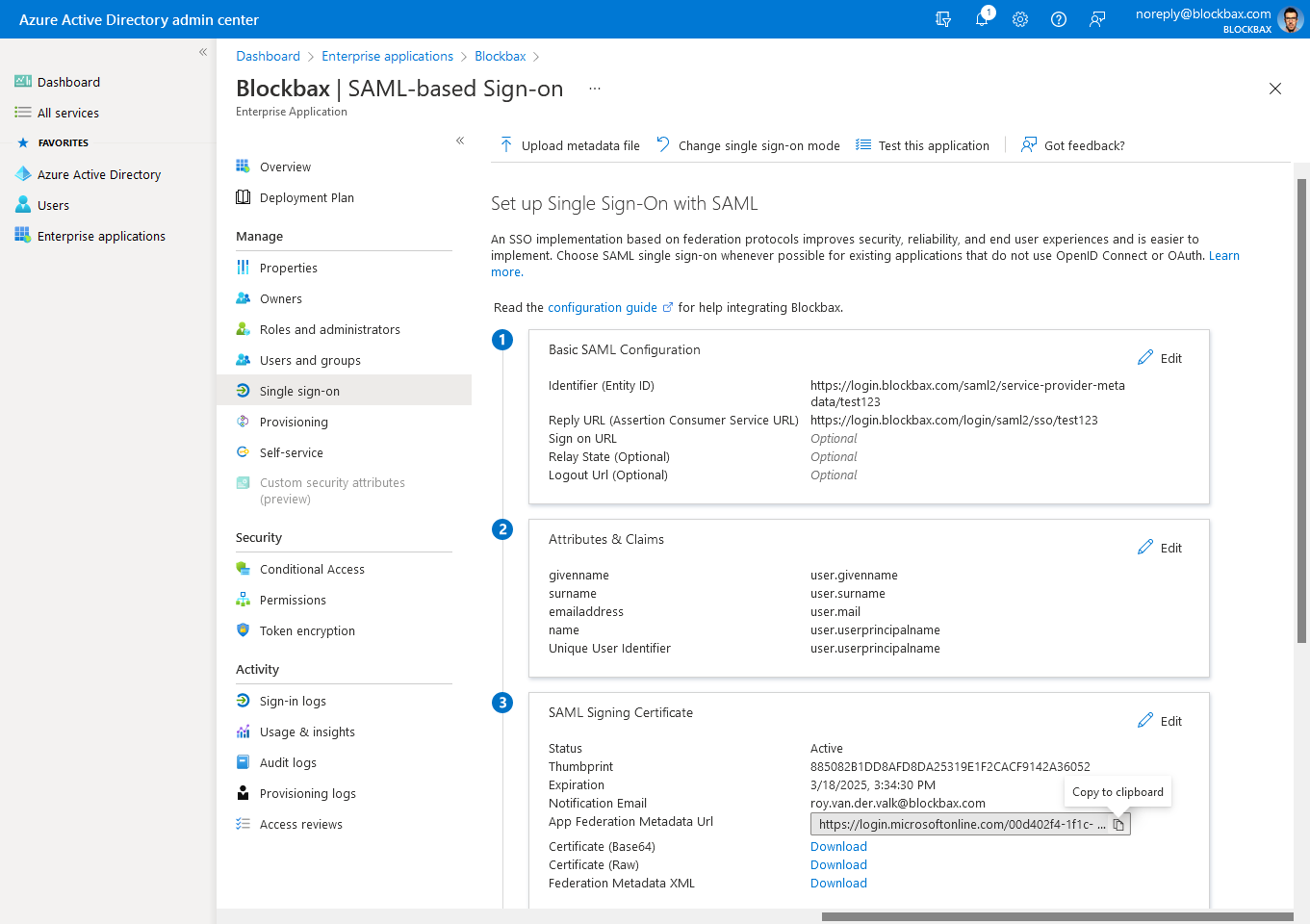Select Change single sign-on mode
This screenshot has height=924, width=1310.
757,144
